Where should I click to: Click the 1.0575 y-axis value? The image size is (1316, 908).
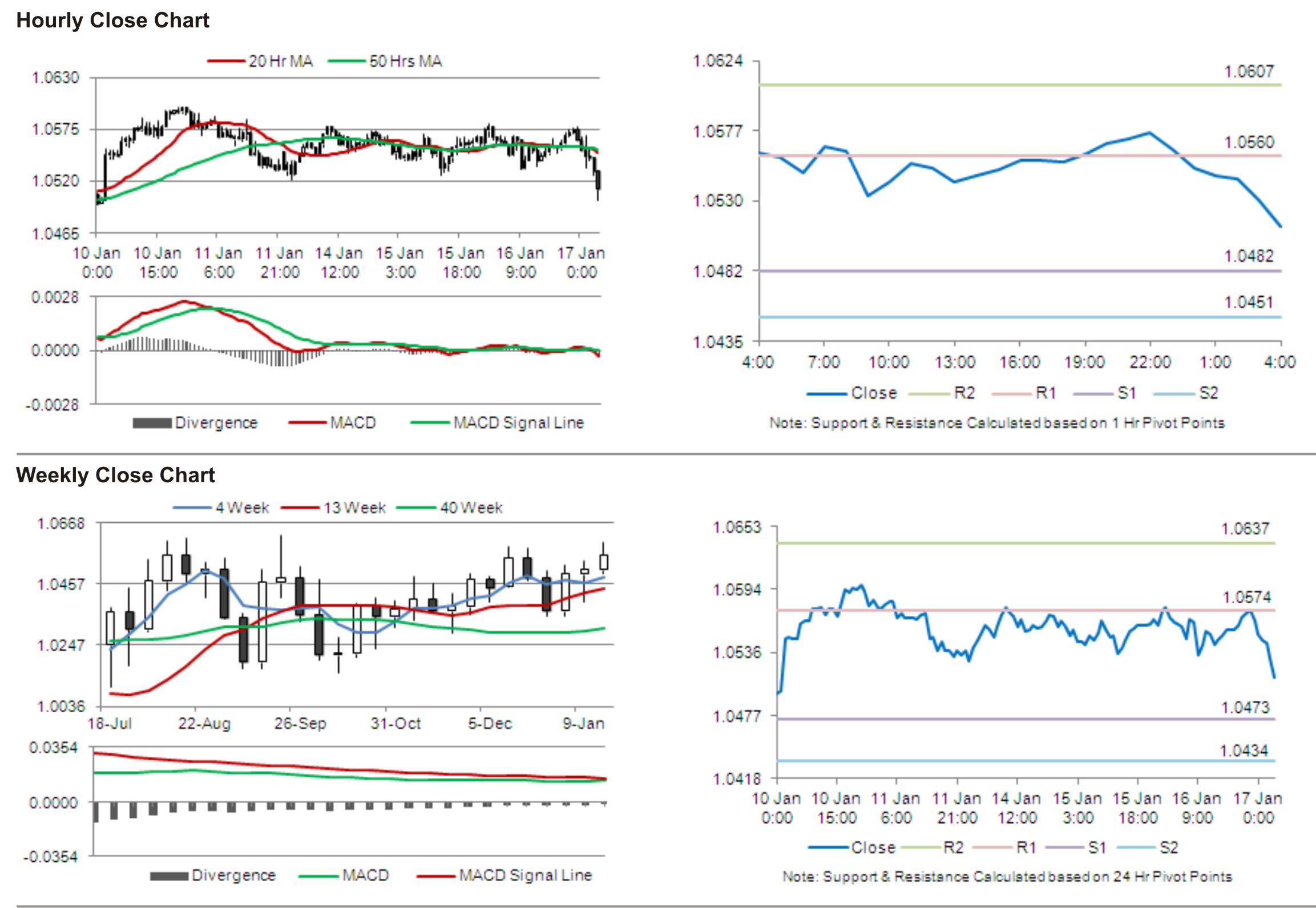[x=55, y=130]
